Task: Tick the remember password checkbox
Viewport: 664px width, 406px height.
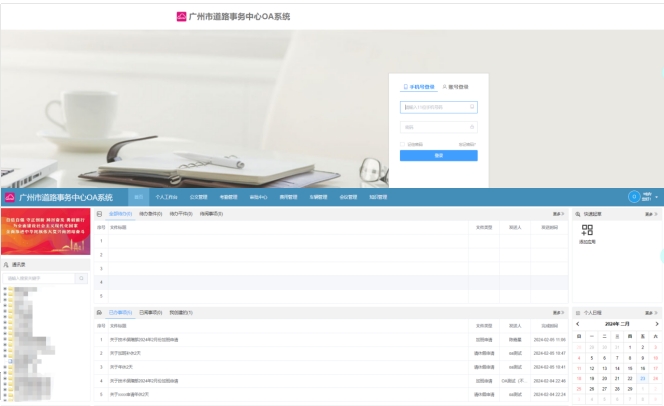Action: click(x=402, y=144)
